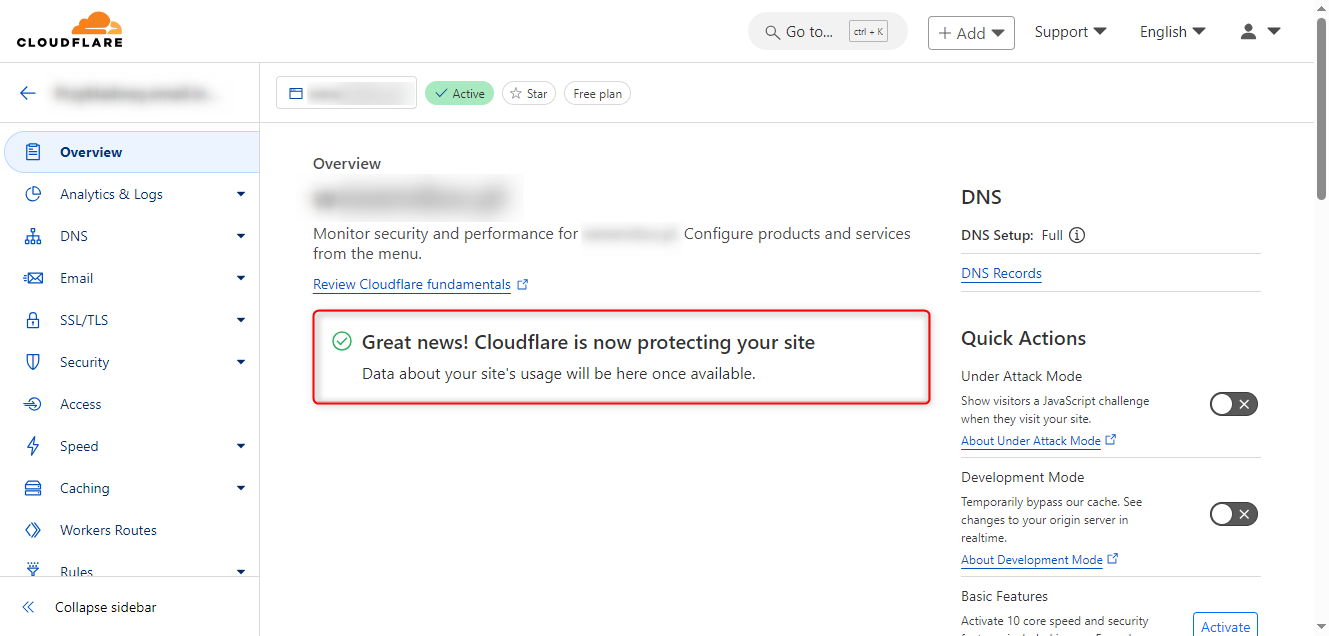Image resolution: width=1329 pixels, height=636 pixels.
Task: Enable Under Attack Mode toggle
Action: click(x=1233, y=404)
